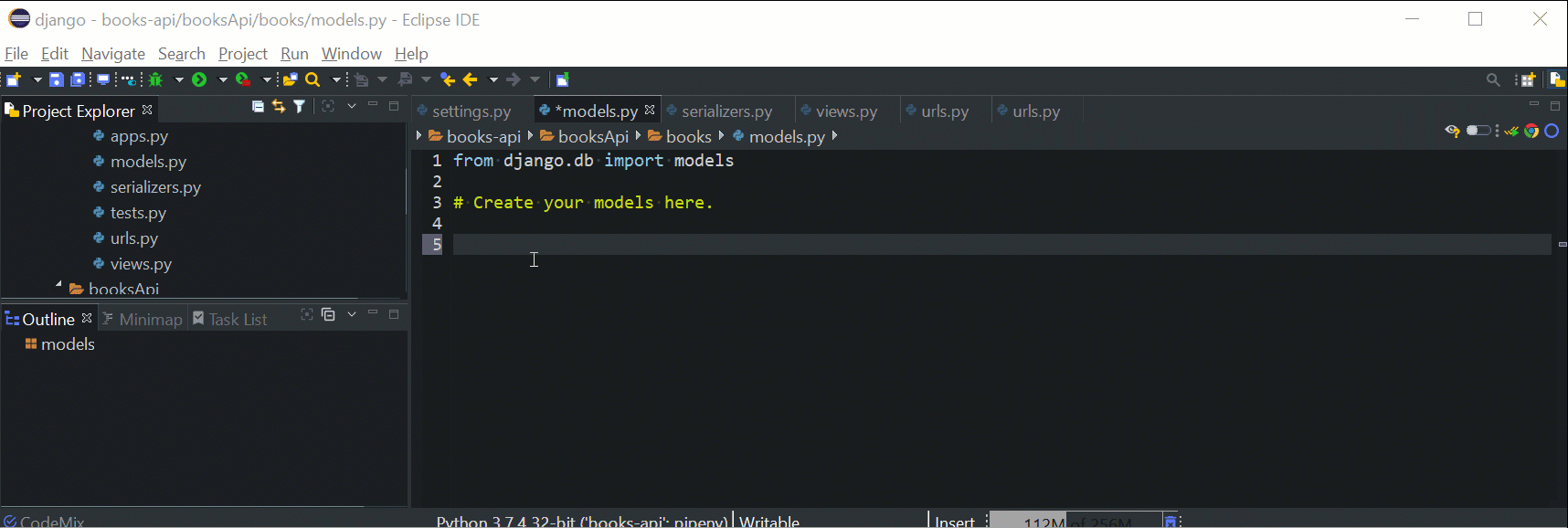Open the yellow magnifier Search tool

pyautogui.click(x=313, y=80)
